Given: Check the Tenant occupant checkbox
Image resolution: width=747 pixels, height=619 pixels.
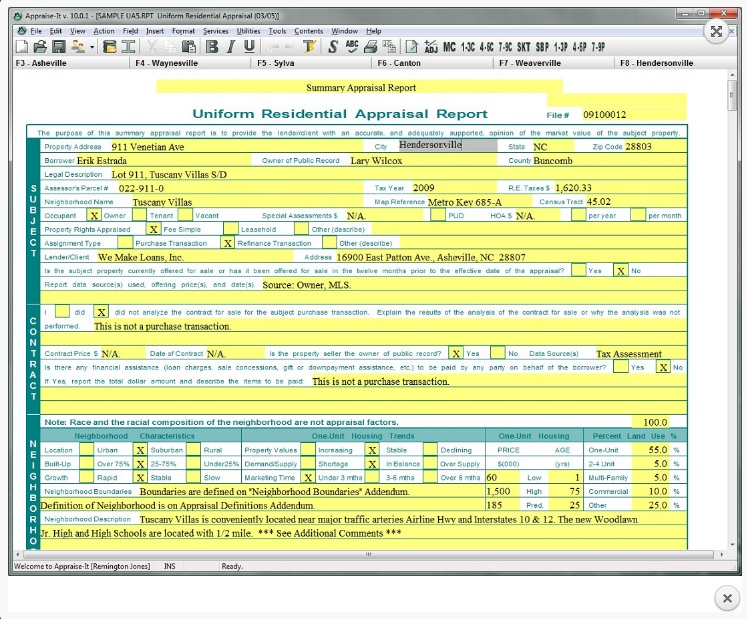Looking at the screenshot, I should pos(139,215).
